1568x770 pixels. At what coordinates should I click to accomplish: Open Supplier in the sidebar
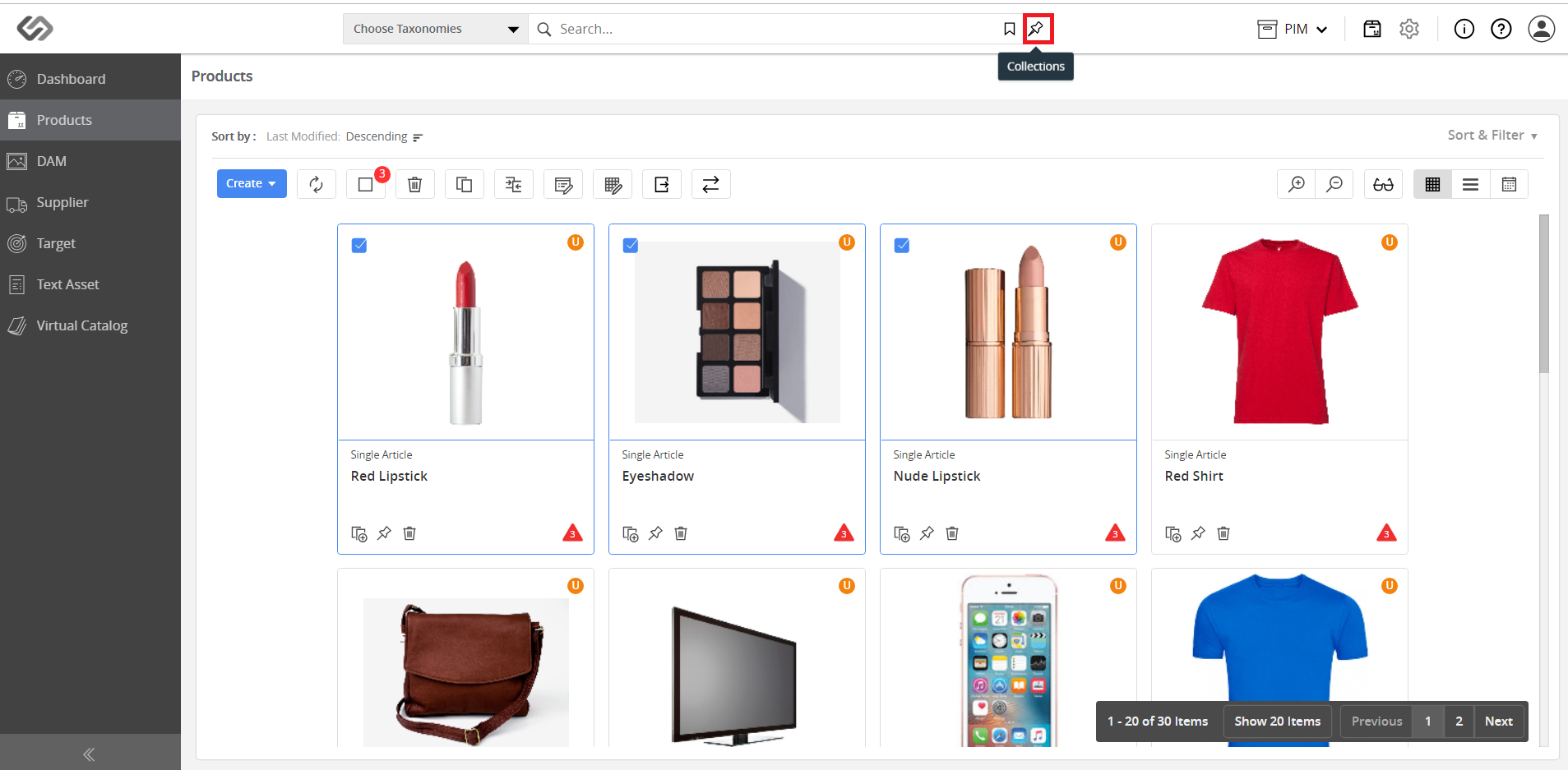(90, 202)
